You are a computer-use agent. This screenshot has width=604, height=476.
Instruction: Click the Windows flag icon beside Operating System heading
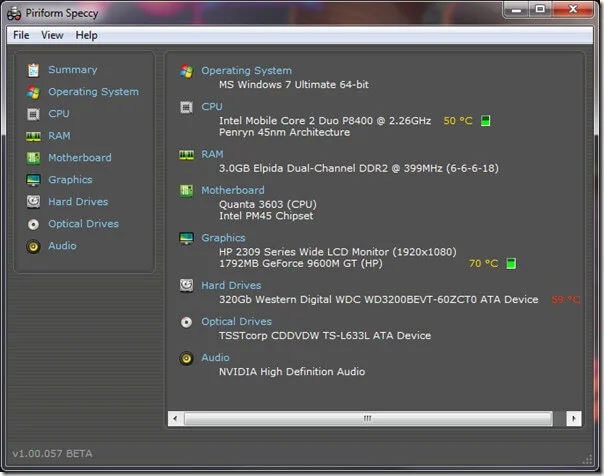pos(186,71)
